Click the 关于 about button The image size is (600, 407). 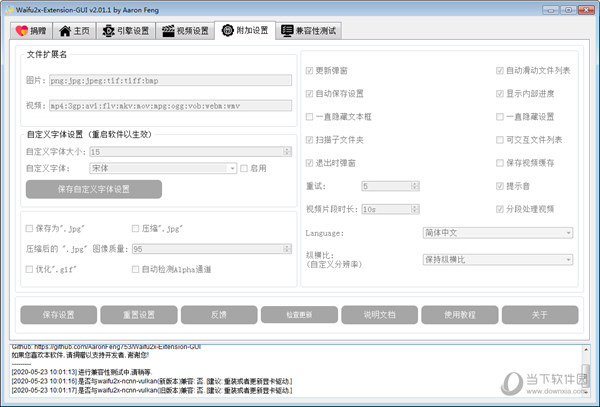(540, 315)
